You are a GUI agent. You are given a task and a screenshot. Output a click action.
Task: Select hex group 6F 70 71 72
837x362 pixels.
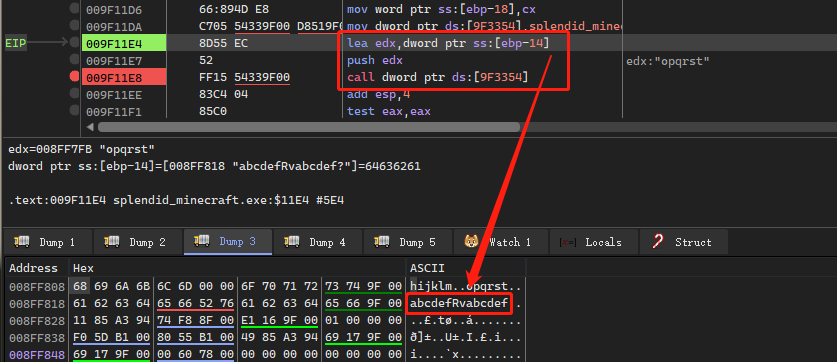point(279,287)
